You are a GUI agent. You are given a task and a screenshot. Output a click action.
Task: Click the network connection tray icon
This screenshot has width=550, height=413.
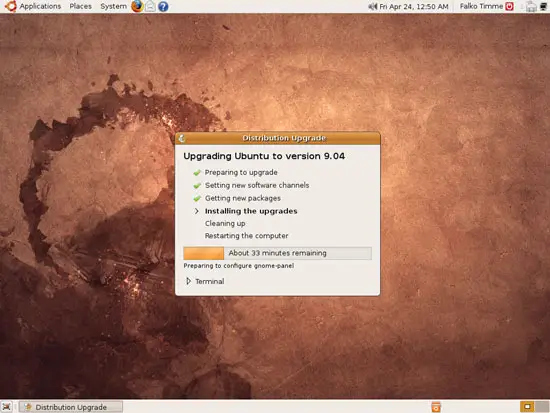pos(544,6)
